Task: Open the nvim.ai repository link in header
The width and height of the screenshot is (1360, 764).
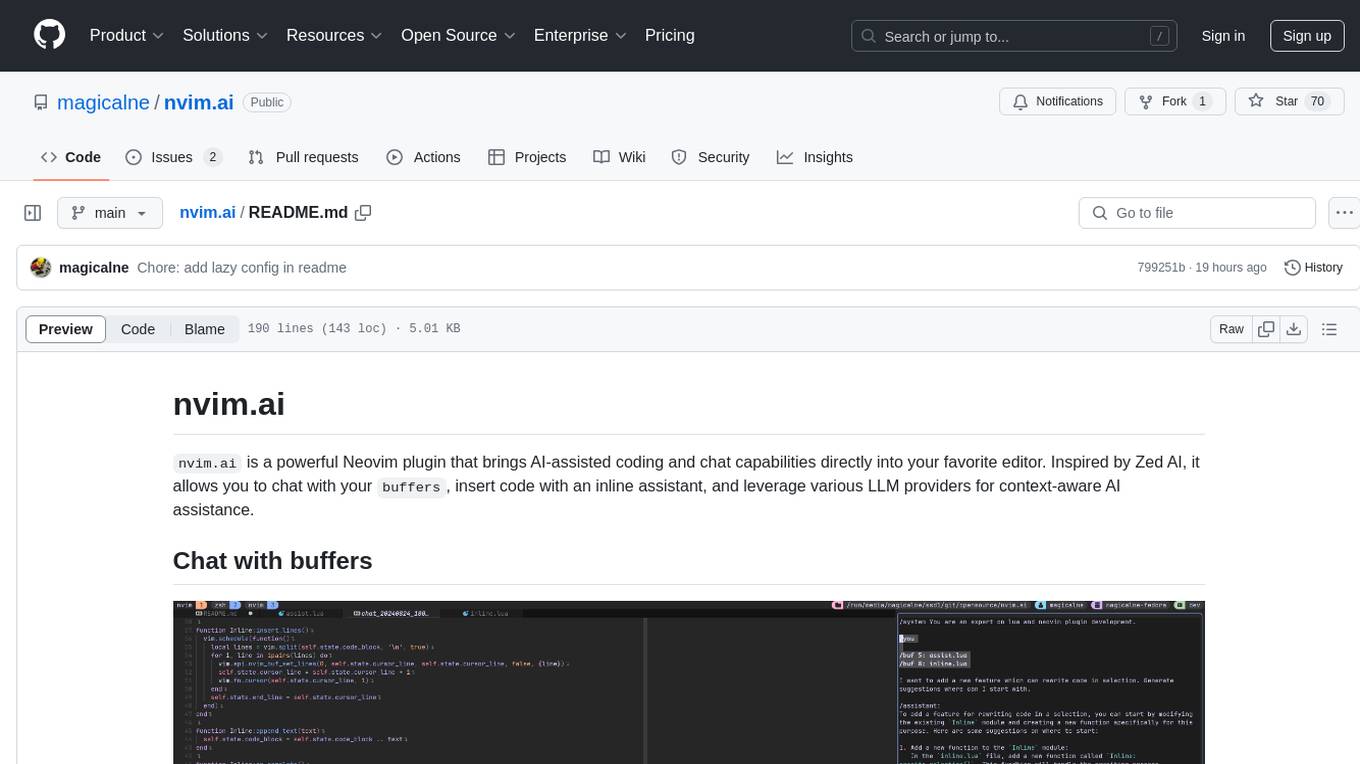Action: click(x=199, y=102)
